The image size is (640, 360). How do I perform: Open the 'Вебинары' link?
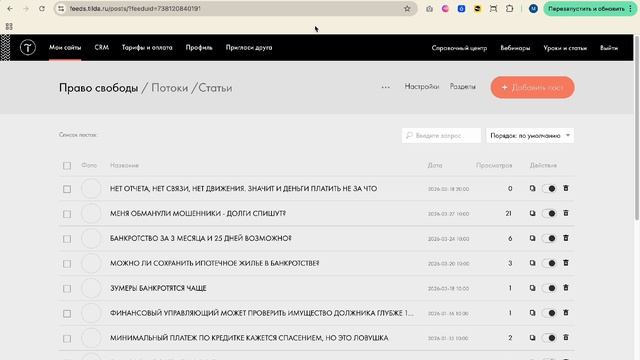pos(515,48)
